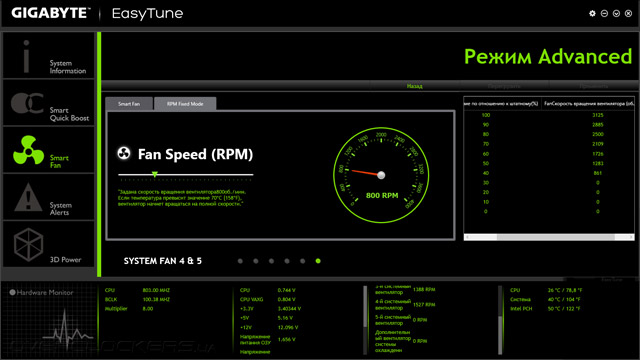The width and height of the screenshot is (640, 360).
Task: Select the fifth fan page dot
Action: [302, 261]
